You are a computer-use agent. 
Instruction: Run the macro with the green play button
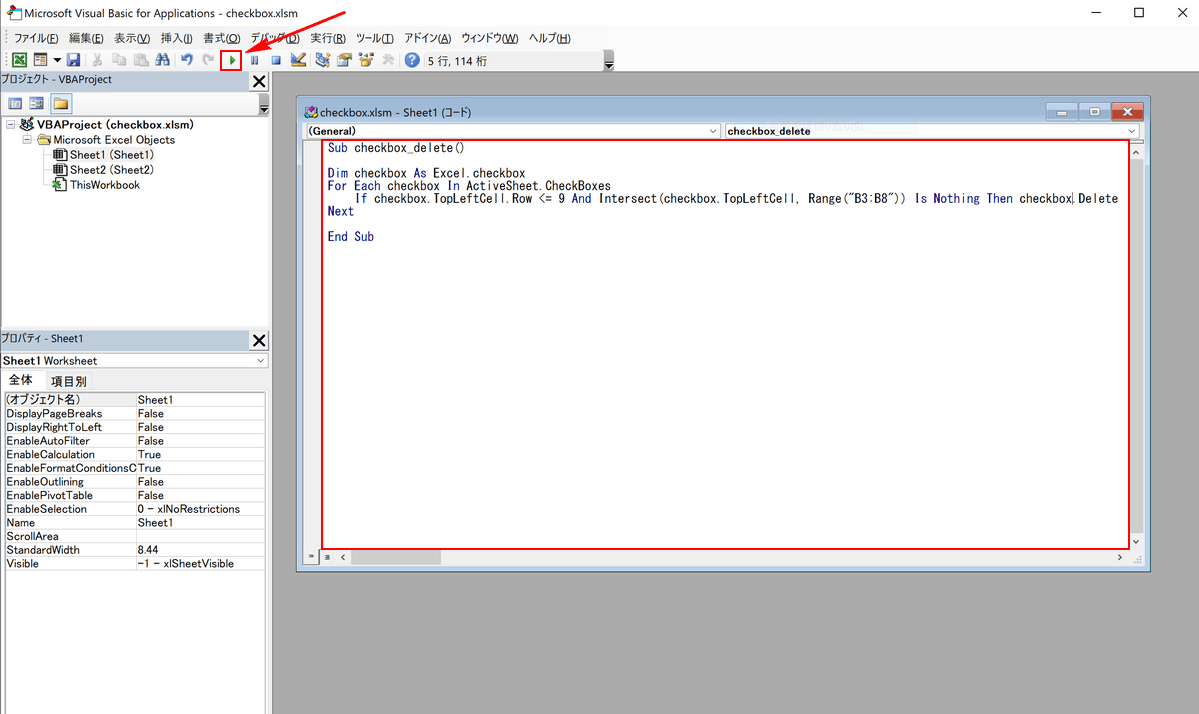232,60
